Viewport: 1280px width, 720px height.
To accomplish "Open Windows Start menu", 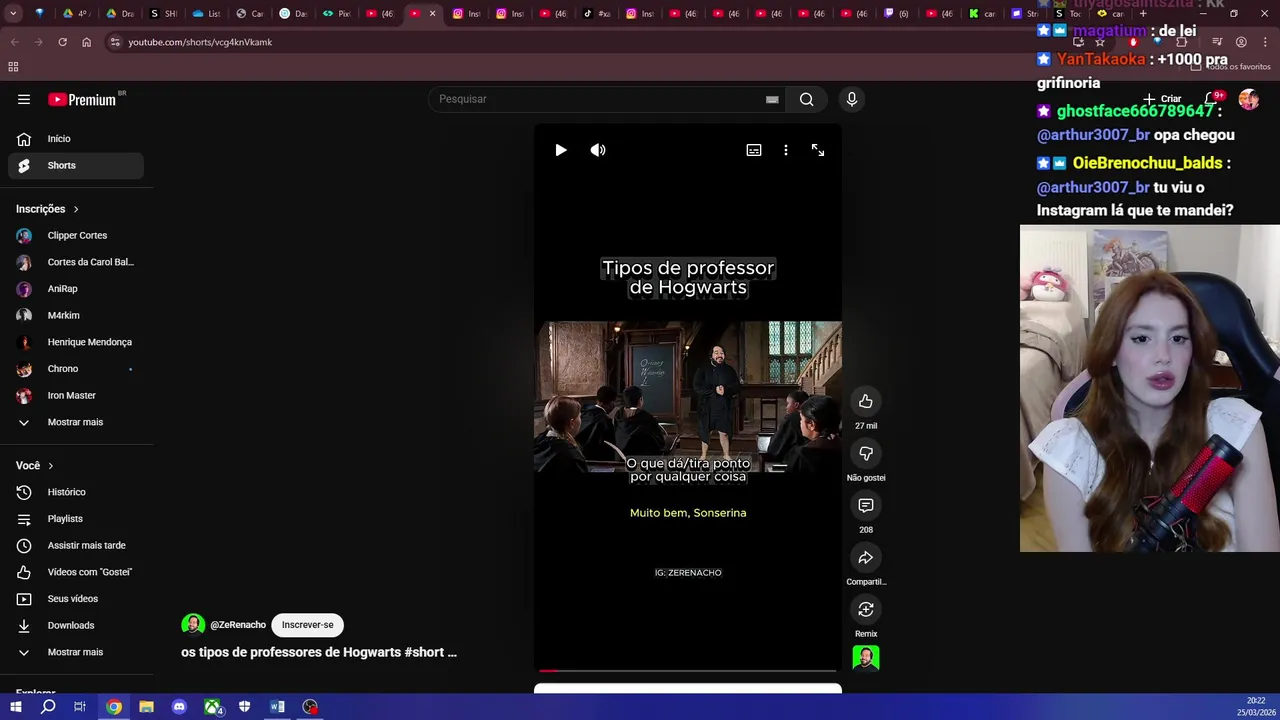I will tap(15, 707).
